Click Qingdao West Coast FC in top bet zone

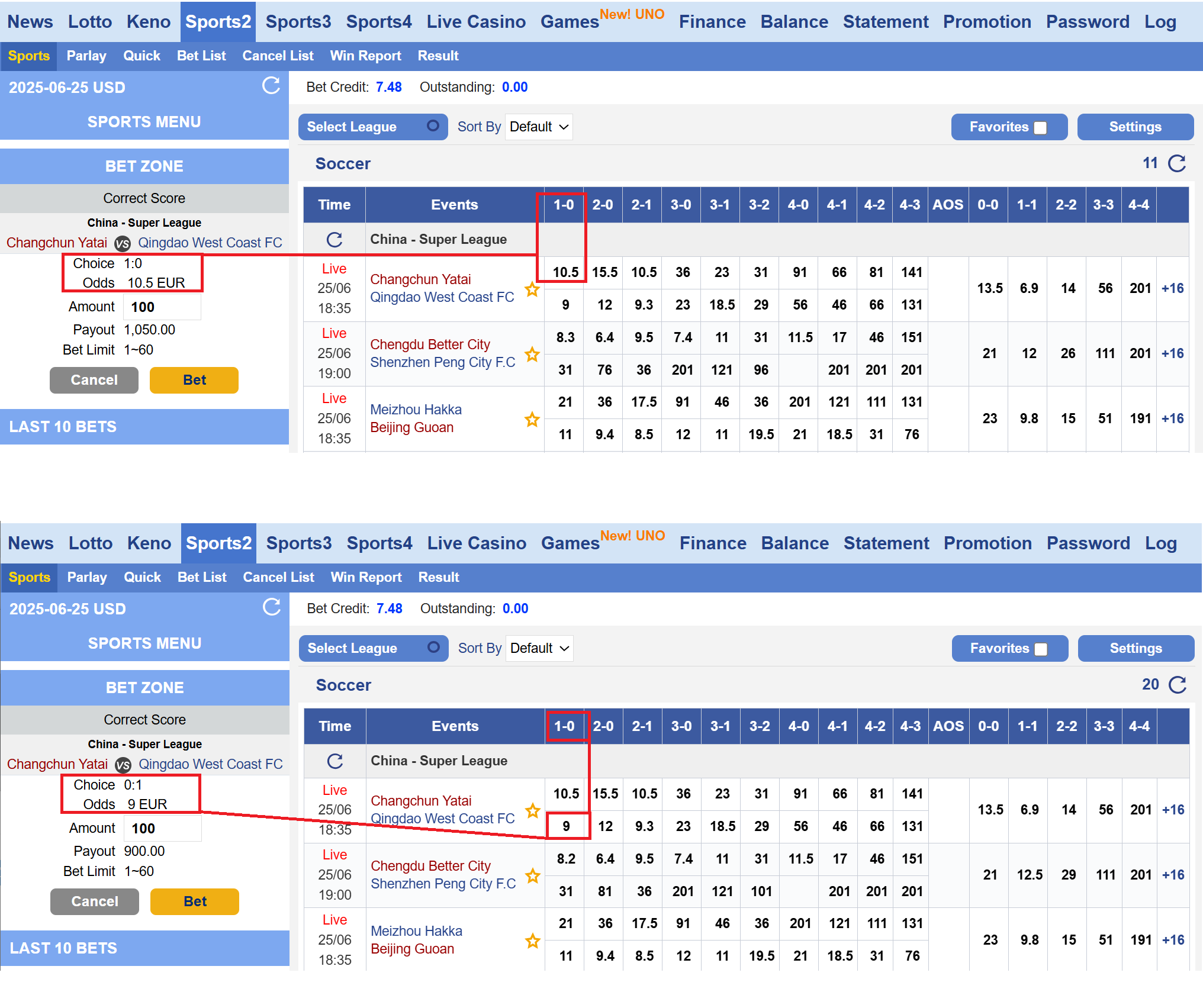(210, 243)
